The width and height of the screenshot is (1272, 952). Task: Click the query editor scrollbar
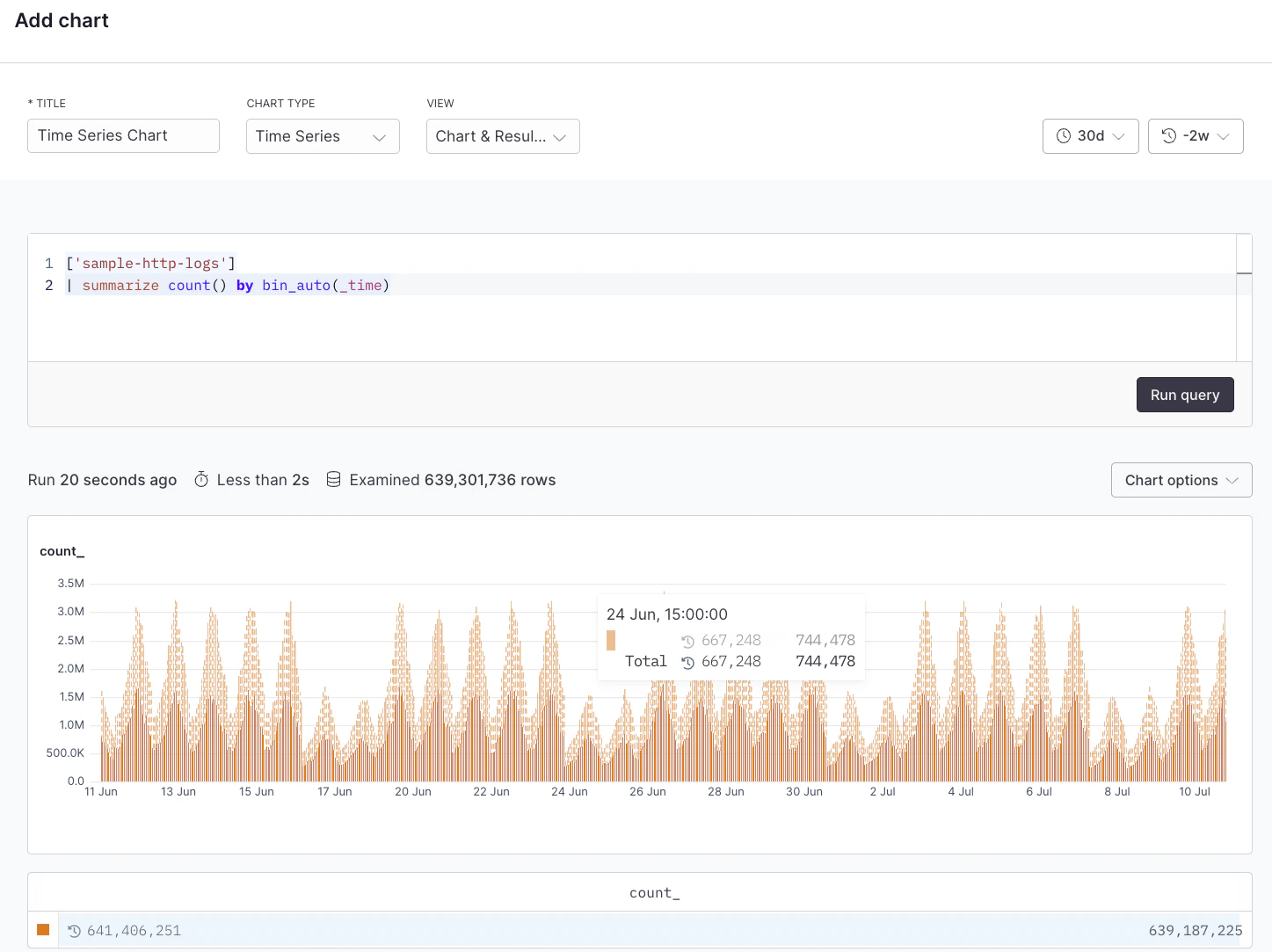pos(1245,273)
